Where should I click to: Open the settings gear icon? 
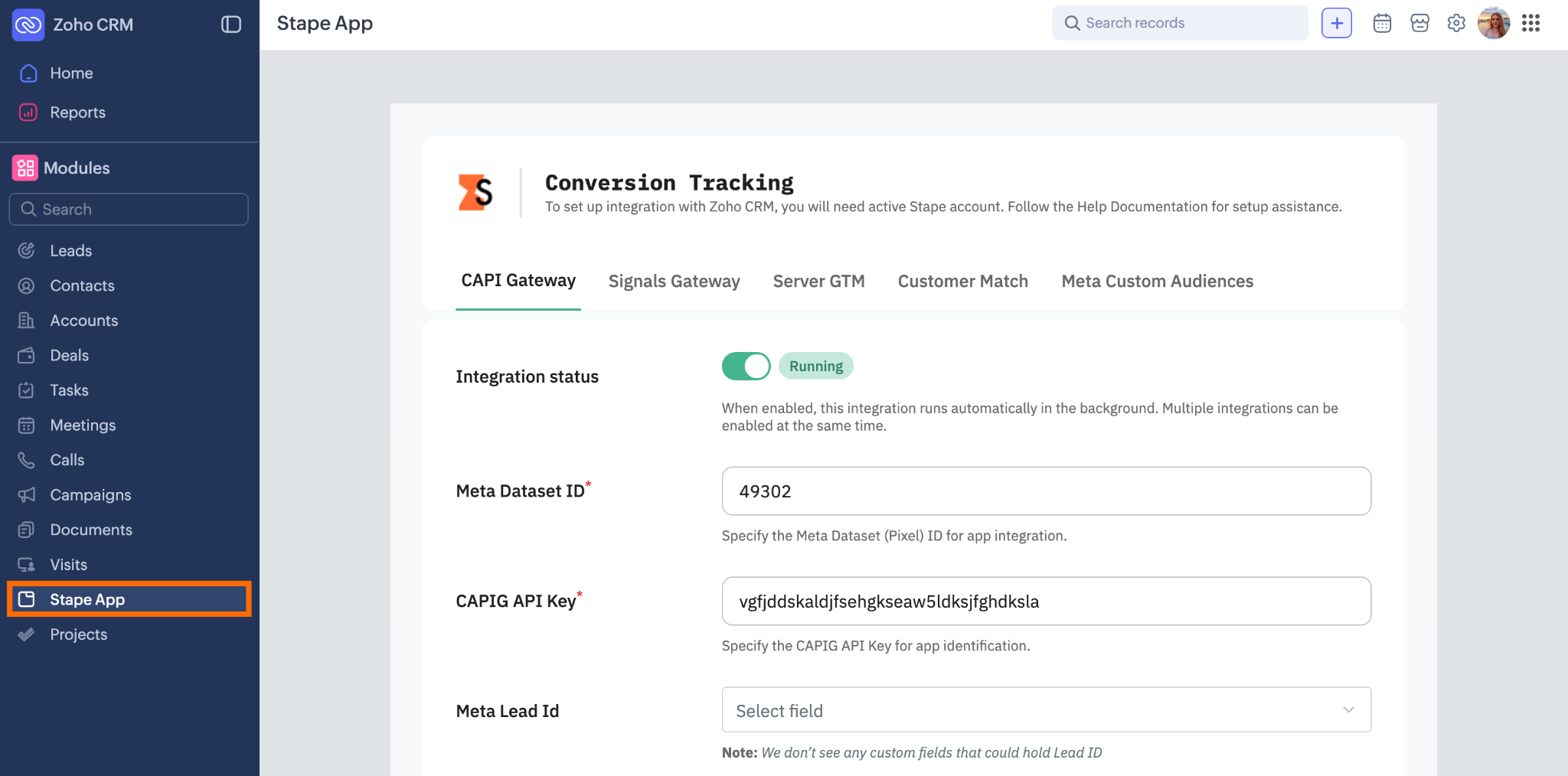tap(1456, 23)
